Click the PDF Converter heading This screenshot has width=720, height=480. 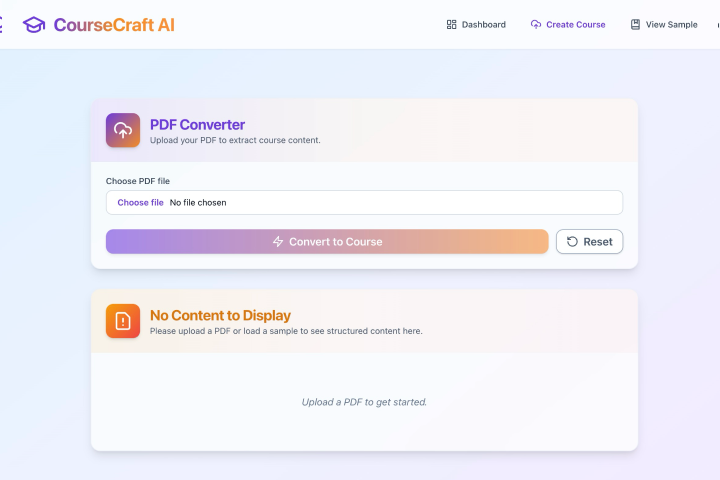point(197,125)
